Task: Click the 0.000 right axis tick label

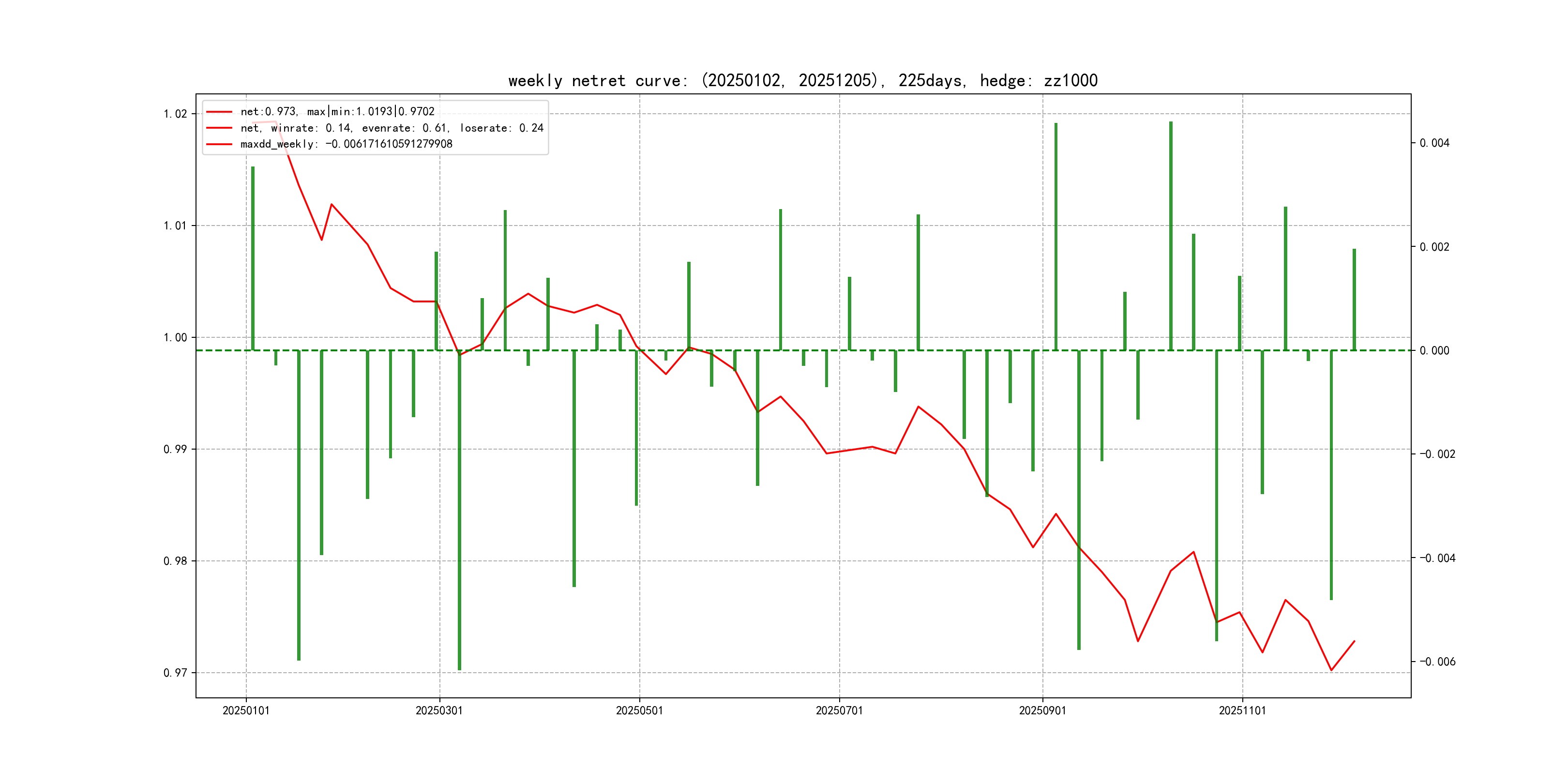Action: [1434, 350]
